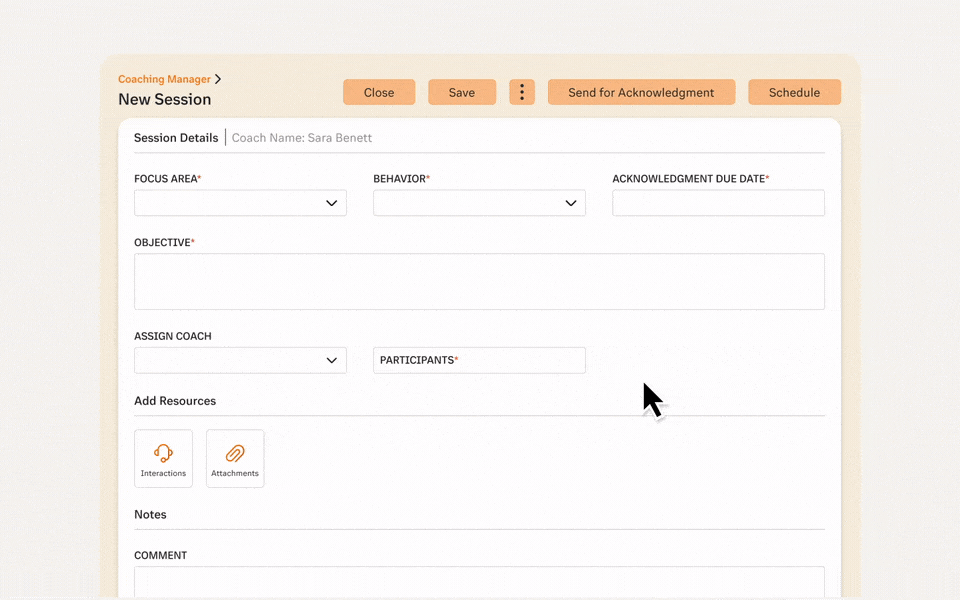This screenshot has width=960, height=600.
Task: Hit the Schedule button
Action: coord(794,92)
